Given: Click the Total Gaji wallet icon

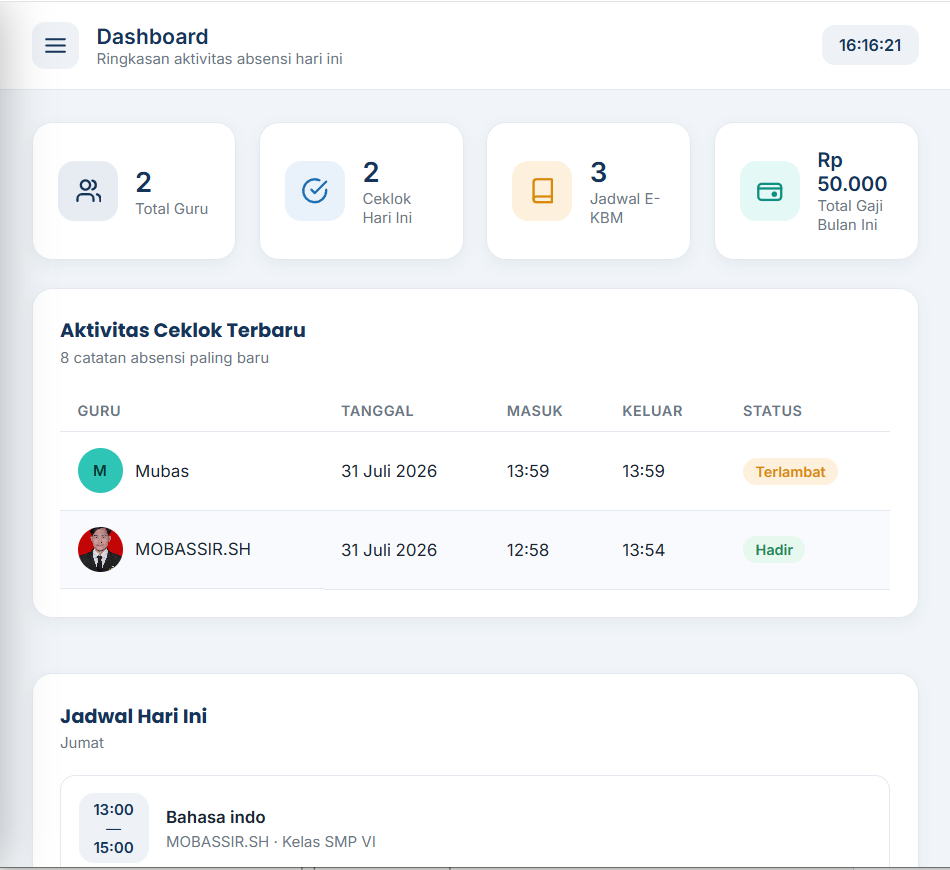Looking at the screenshot, I should 770,191.
